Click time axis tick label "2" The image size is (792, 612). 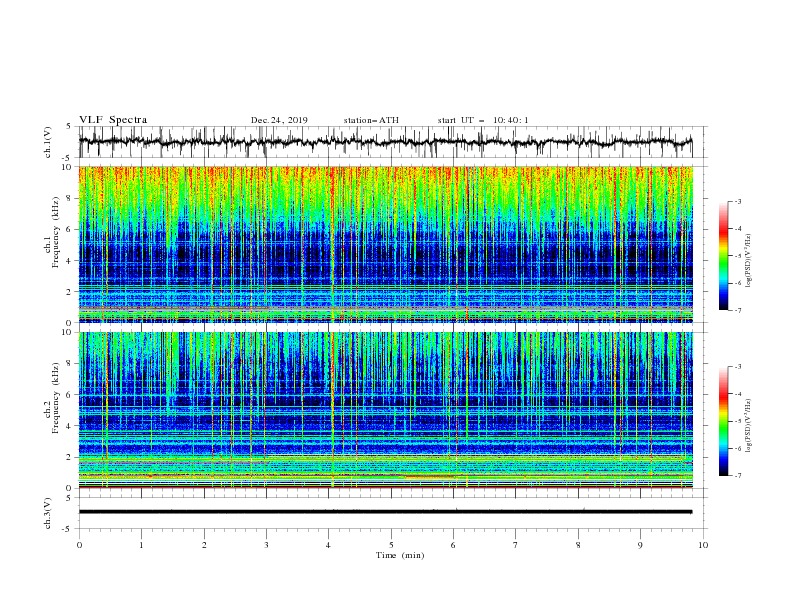tap(204, 545)
